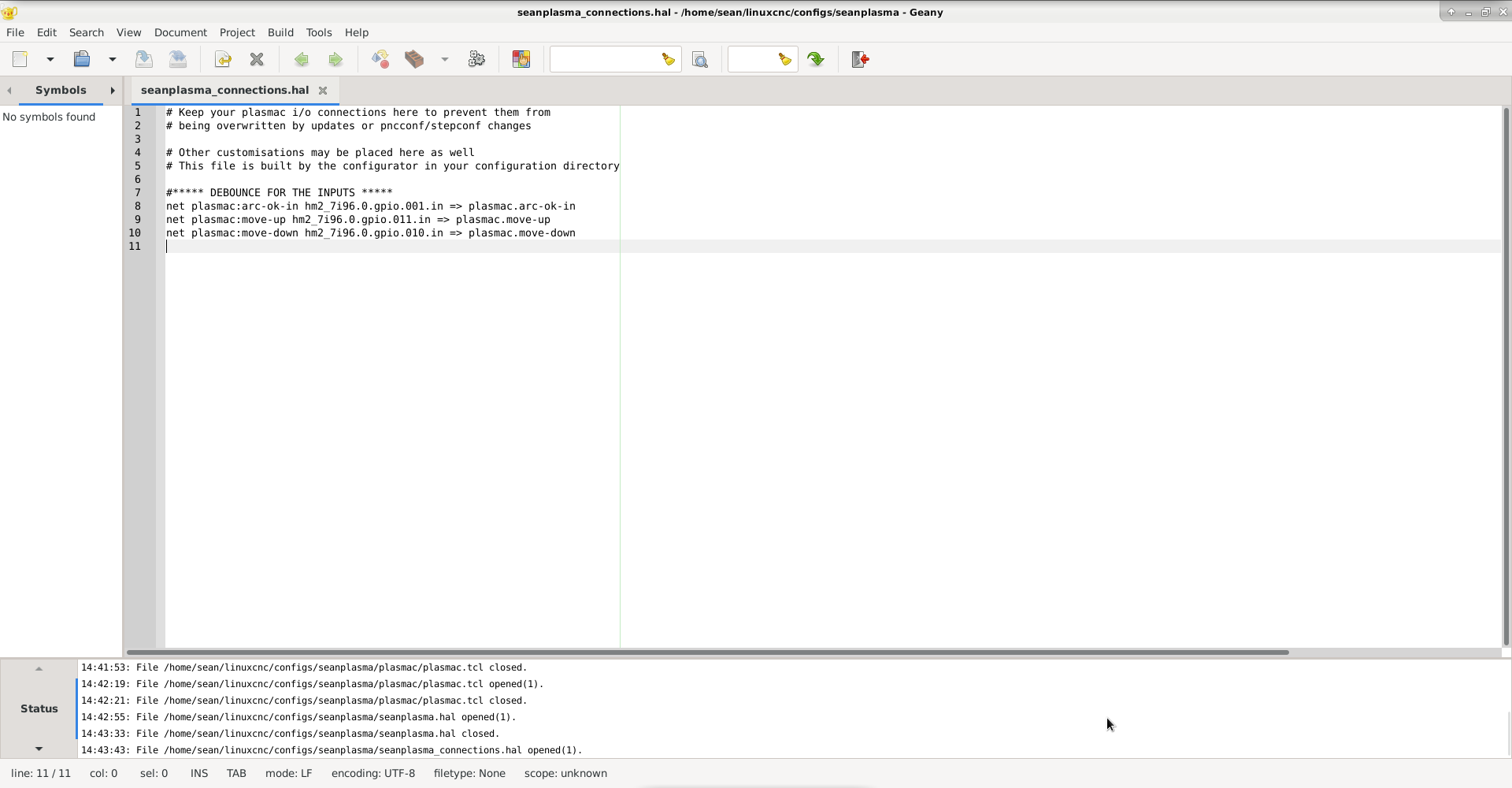
Task: Go to previous message tab up arrow
Action: pyautogui.click(x=39, y=668)
